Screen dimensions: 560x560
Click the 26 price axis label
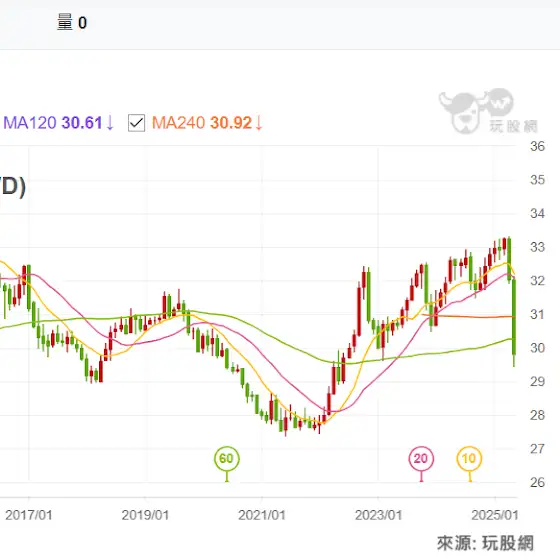tap(538, 482)
